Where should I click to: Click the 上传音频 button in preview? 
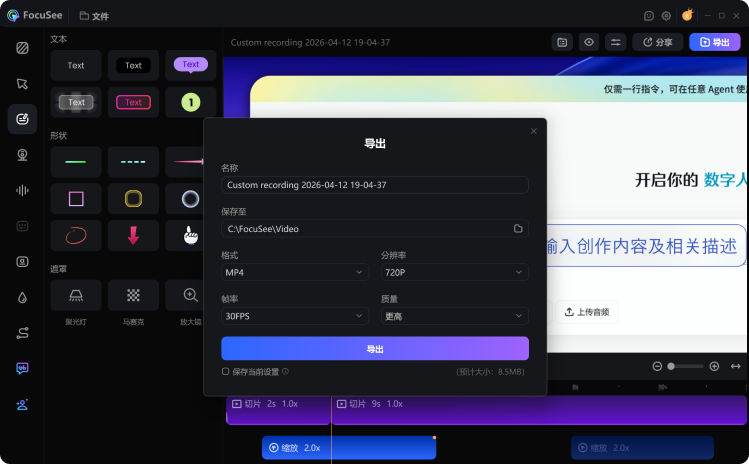coord(587,312)
